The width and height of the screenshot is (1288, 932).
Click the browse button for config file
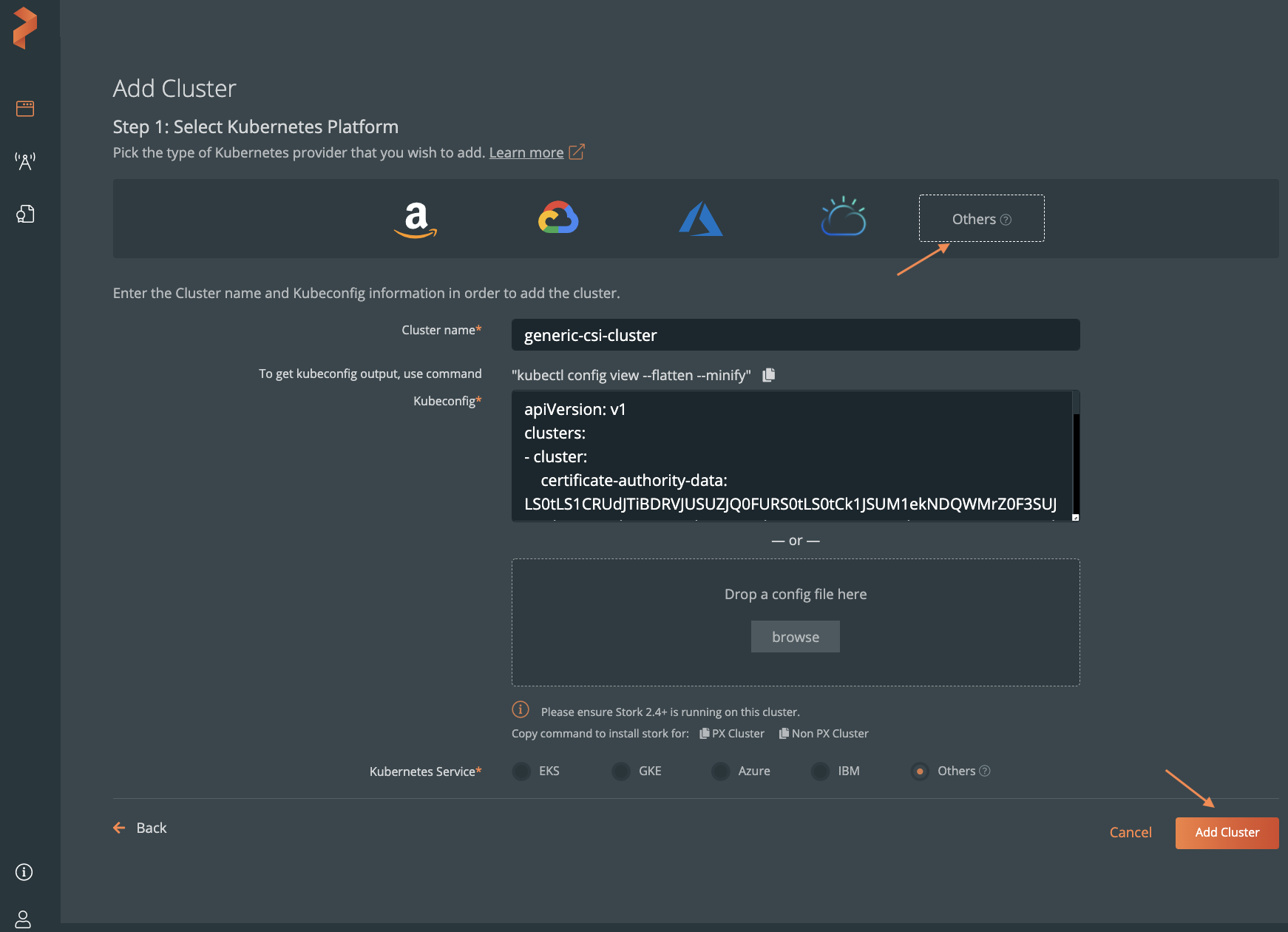pyautogui.click(x=795, y=637)
